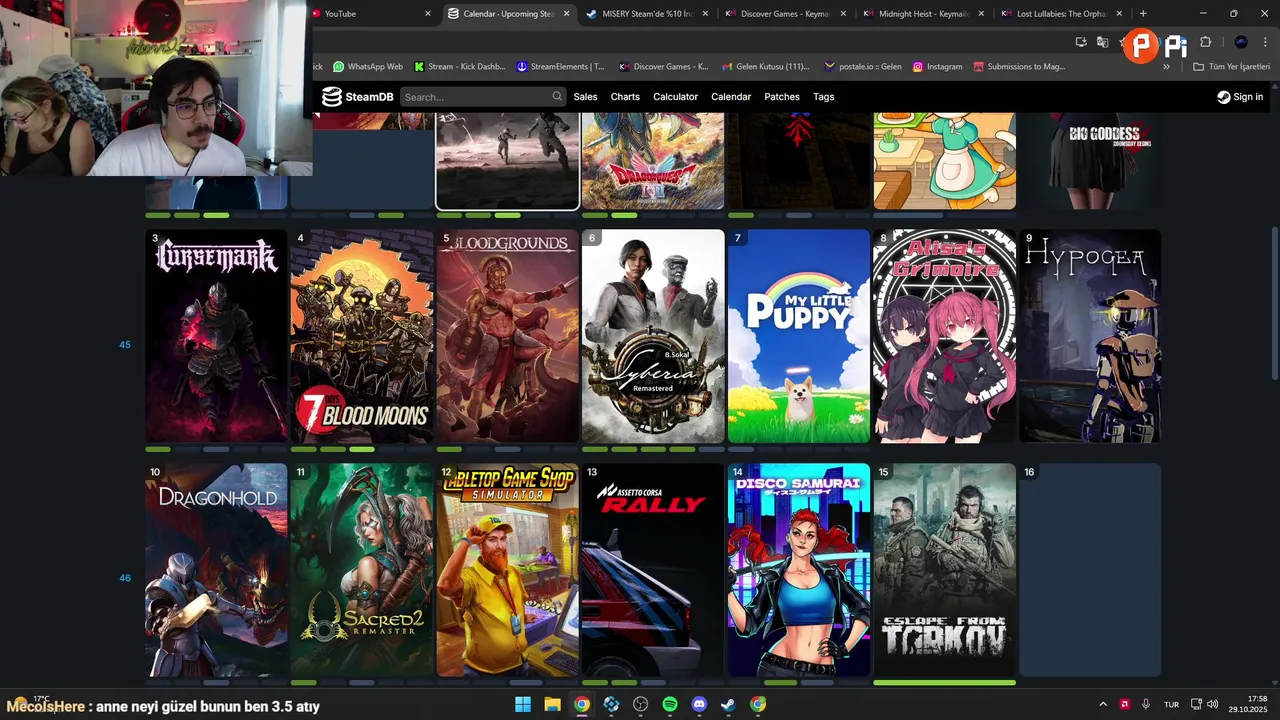Screen dimensions: 1280x720
Task: Open the Alisa's Grimoire game card
Action: (945, 336)
